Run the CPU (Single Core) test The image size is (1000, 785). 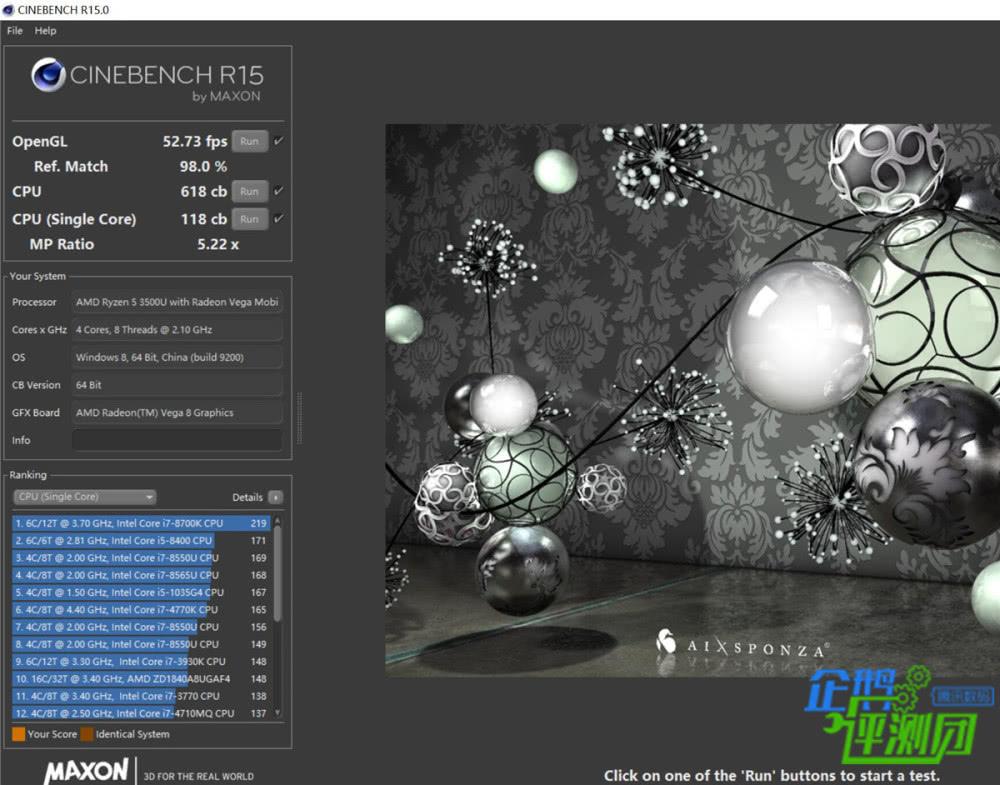point(249,219)
